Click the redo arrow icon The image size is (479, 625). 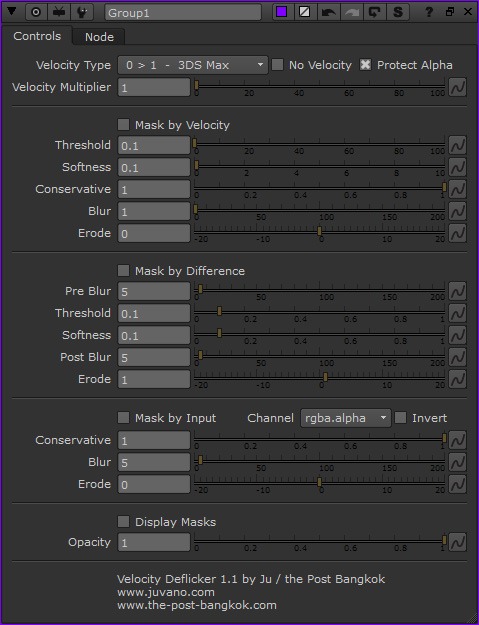coord(351,12)
